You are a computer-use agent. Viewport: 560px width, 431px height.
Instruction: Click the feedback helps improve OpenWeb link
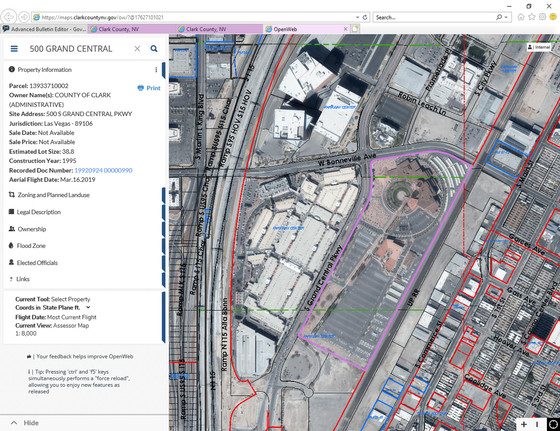click(84, 356)
